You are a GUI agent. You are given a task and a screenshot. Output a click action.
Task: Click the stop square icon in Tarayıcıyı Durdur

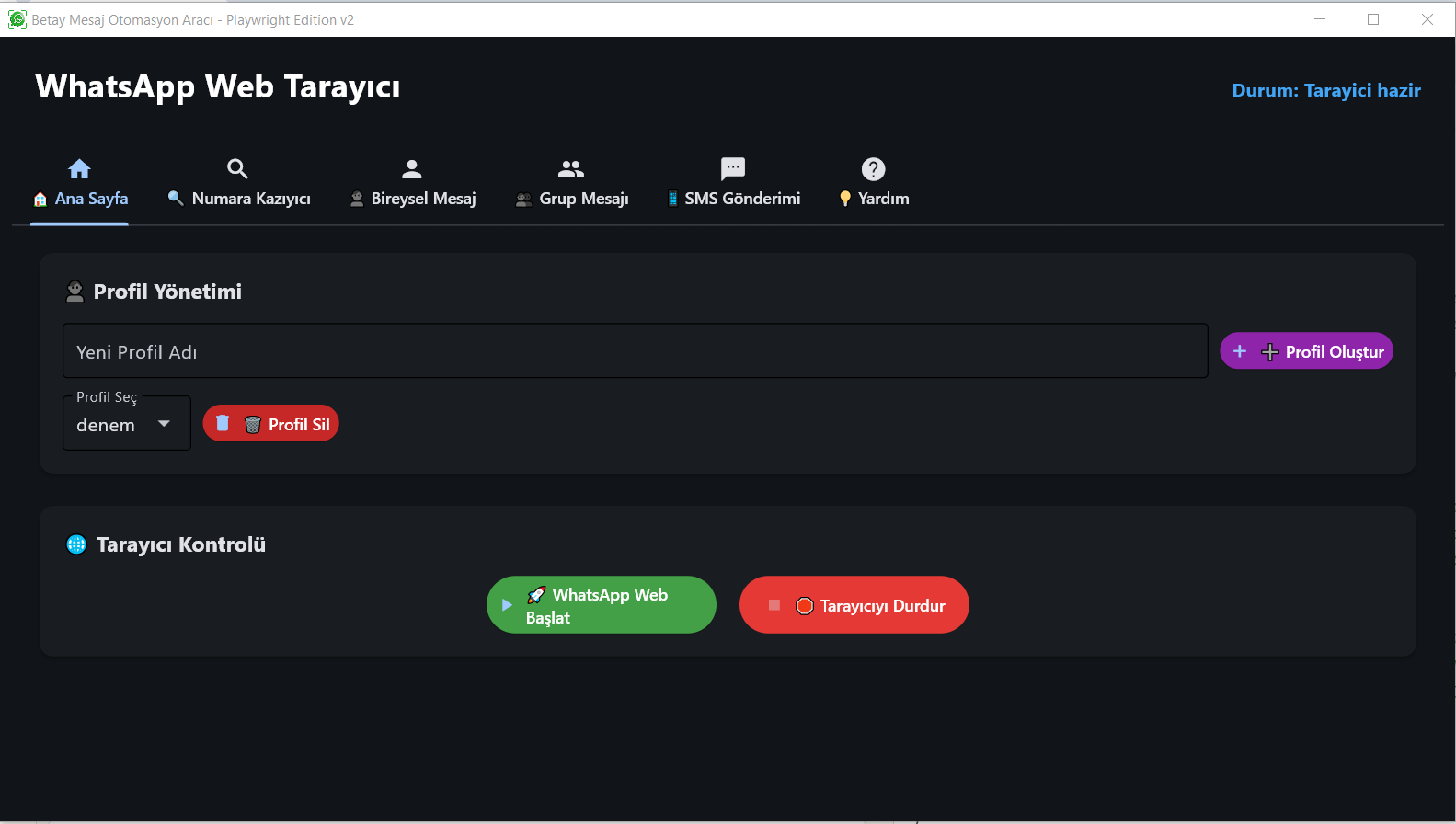point(774,605)
